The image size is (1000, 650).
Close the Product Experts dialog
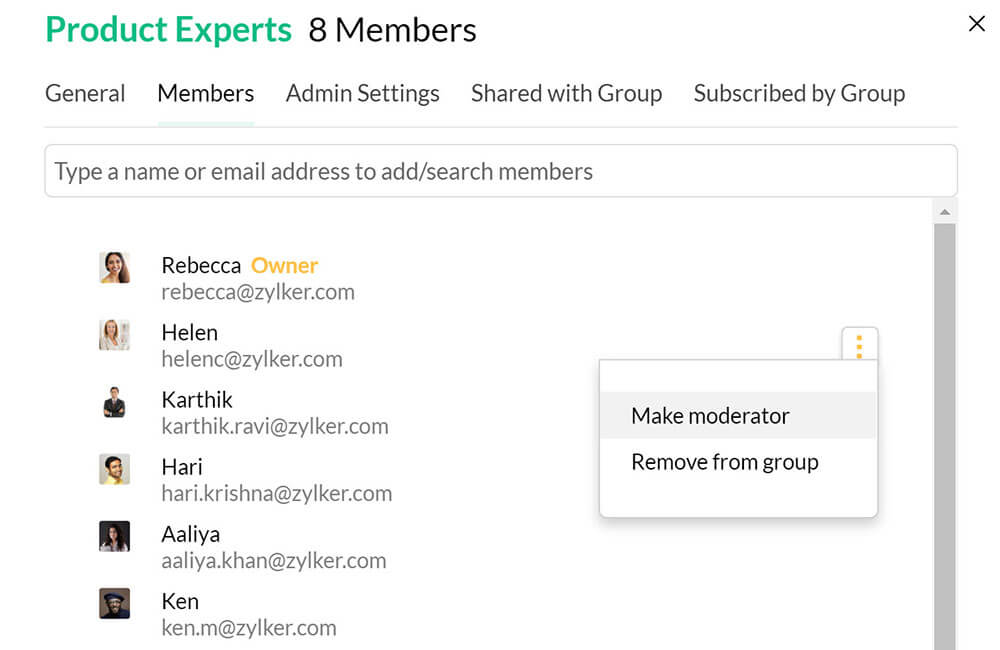pos(977,24)
